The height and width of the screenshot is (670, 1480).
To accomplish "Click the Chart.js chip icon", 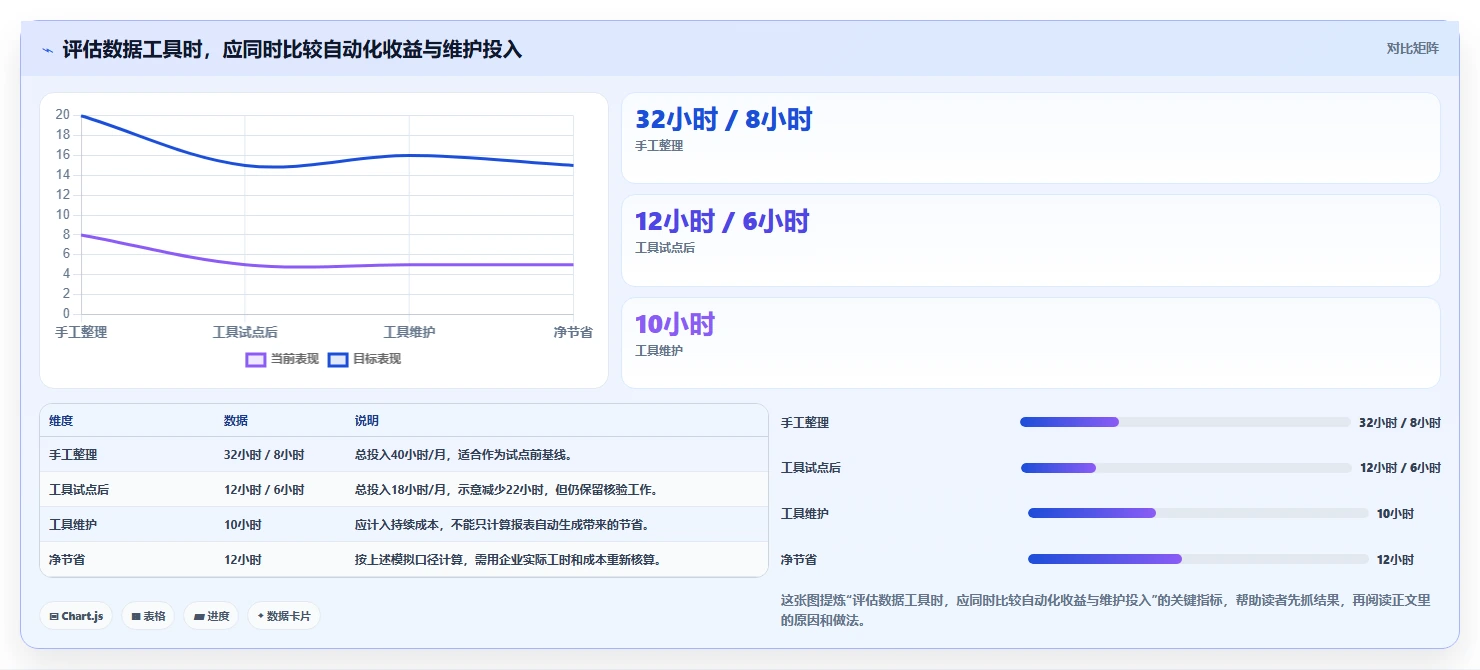I will coord(54,617).
